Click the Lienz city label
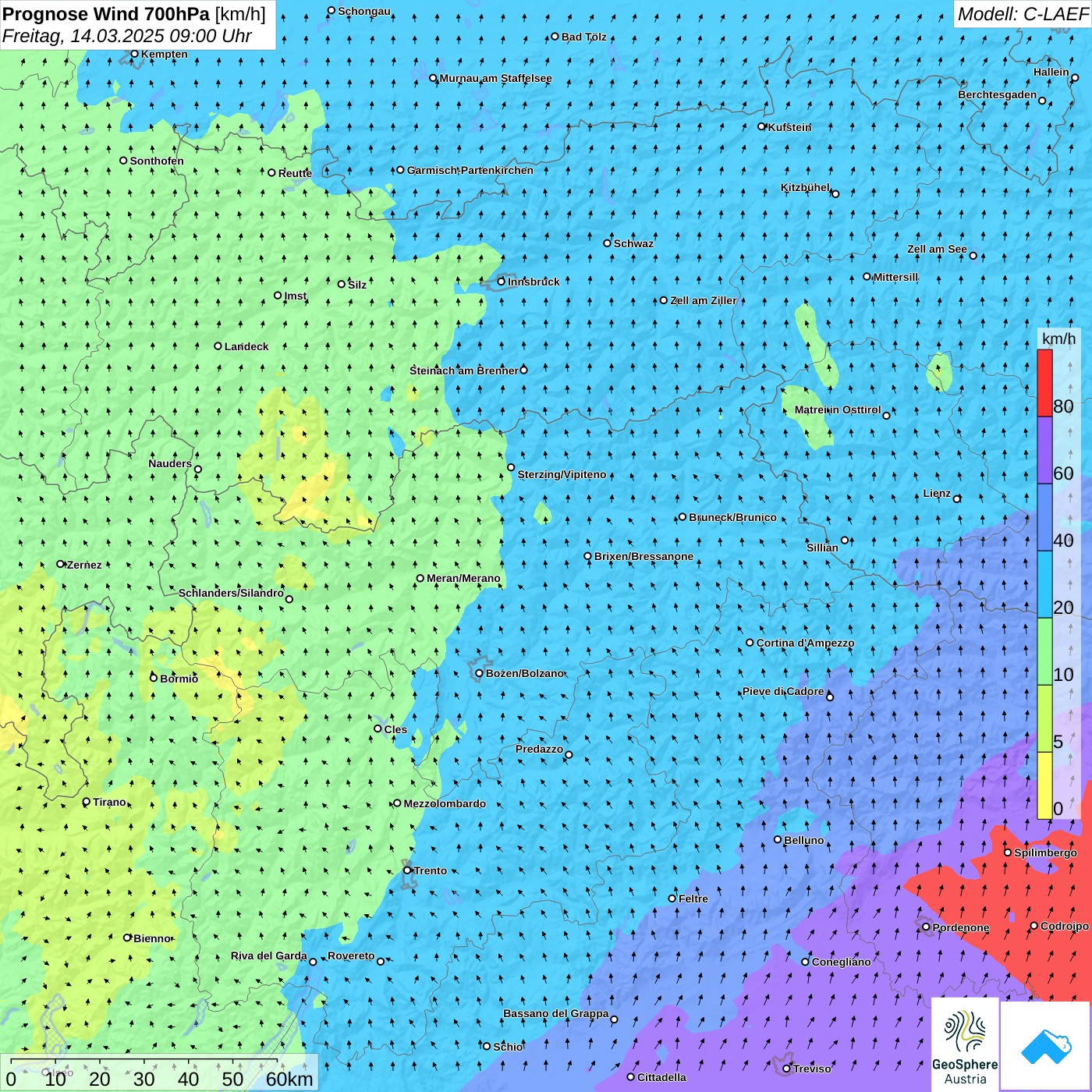 tap(937, 493)
